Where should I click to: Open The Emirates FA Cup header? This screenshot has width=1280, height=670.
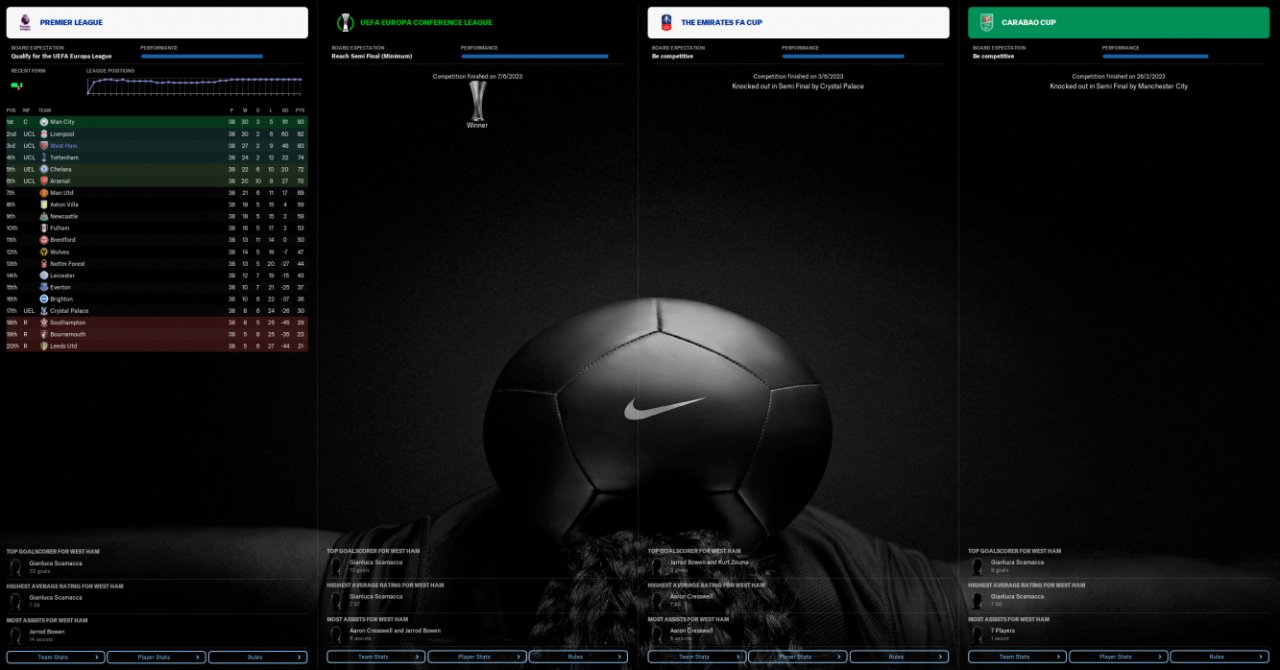click(798, 22)
